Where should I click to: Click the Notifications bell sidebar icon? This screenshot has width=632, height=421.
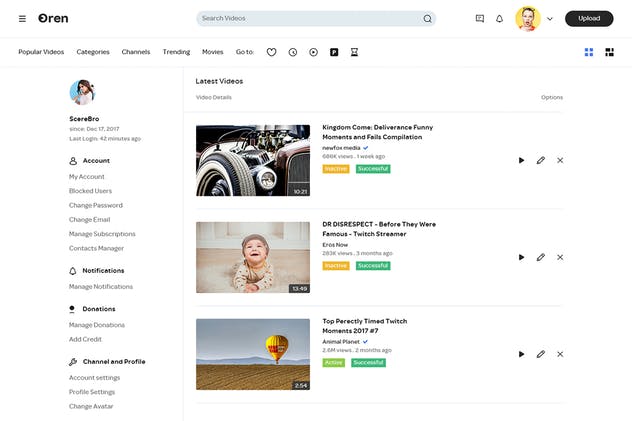point(73,271)
